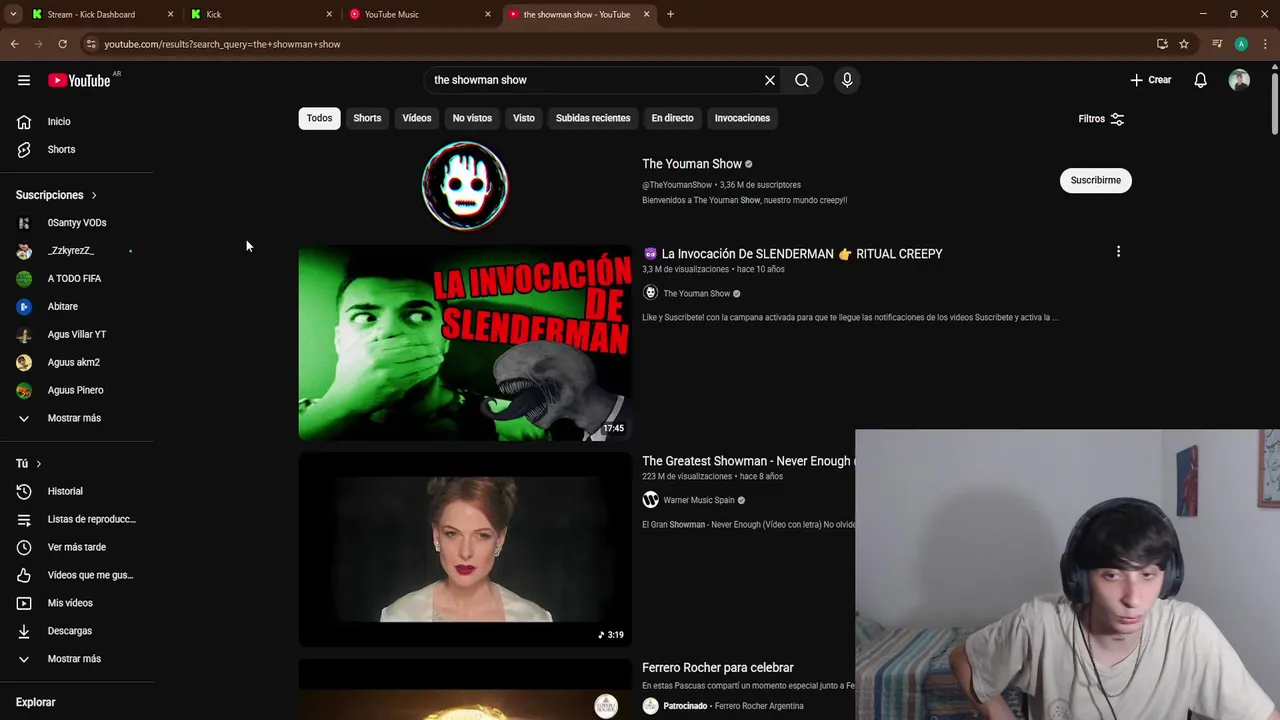This screenshot has height=720, width=1280.
Task: Open Ferrero Rocher para celebrar ad
Action: click(x=718, y=668)
